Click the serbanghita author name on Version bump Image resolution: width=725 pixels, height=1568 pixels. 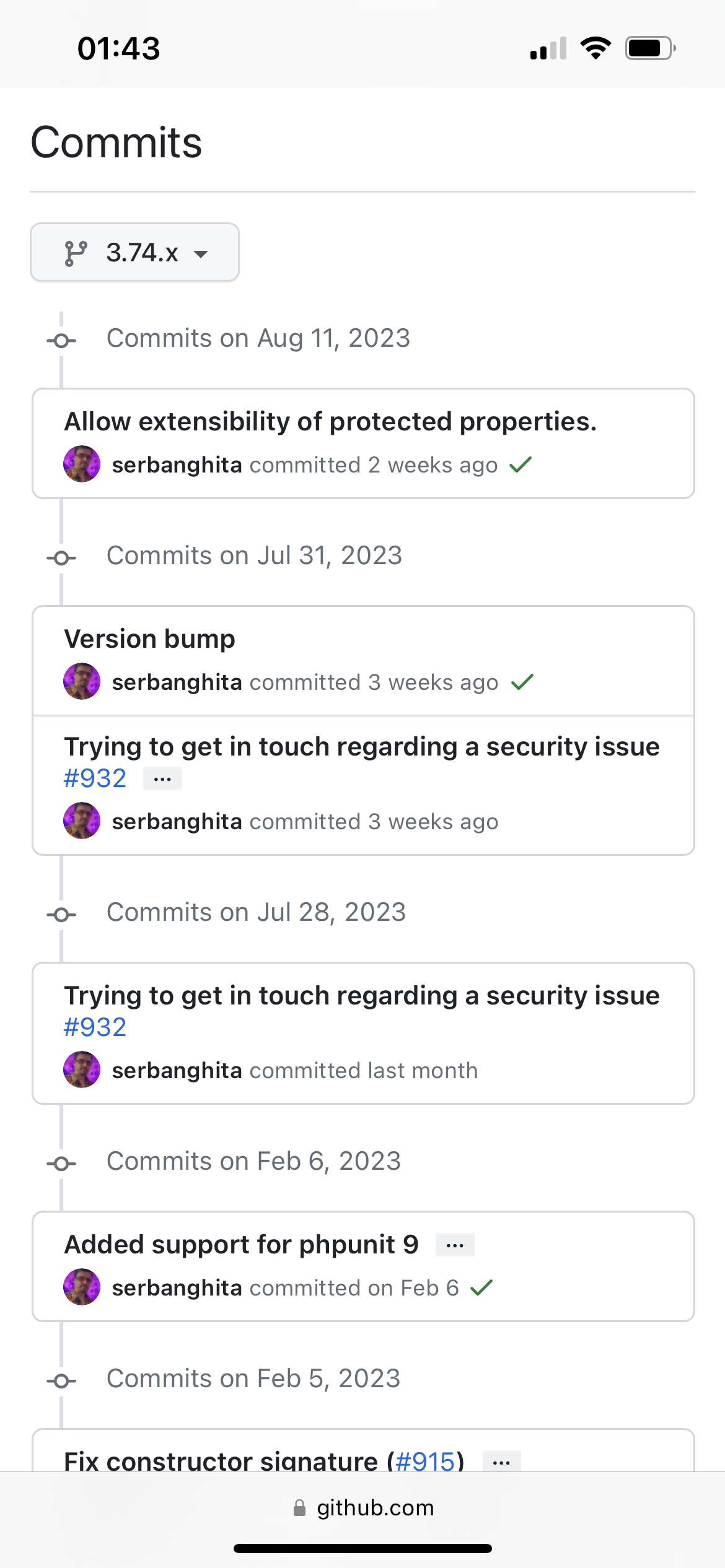point(177,682)
